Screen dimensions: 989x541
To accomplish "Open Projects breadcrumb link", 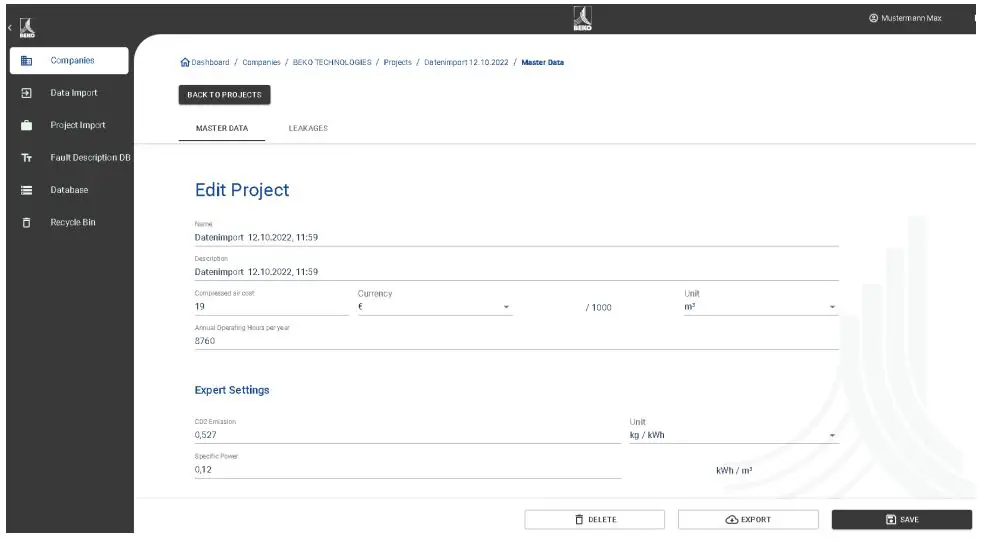I will pos(397,62).
